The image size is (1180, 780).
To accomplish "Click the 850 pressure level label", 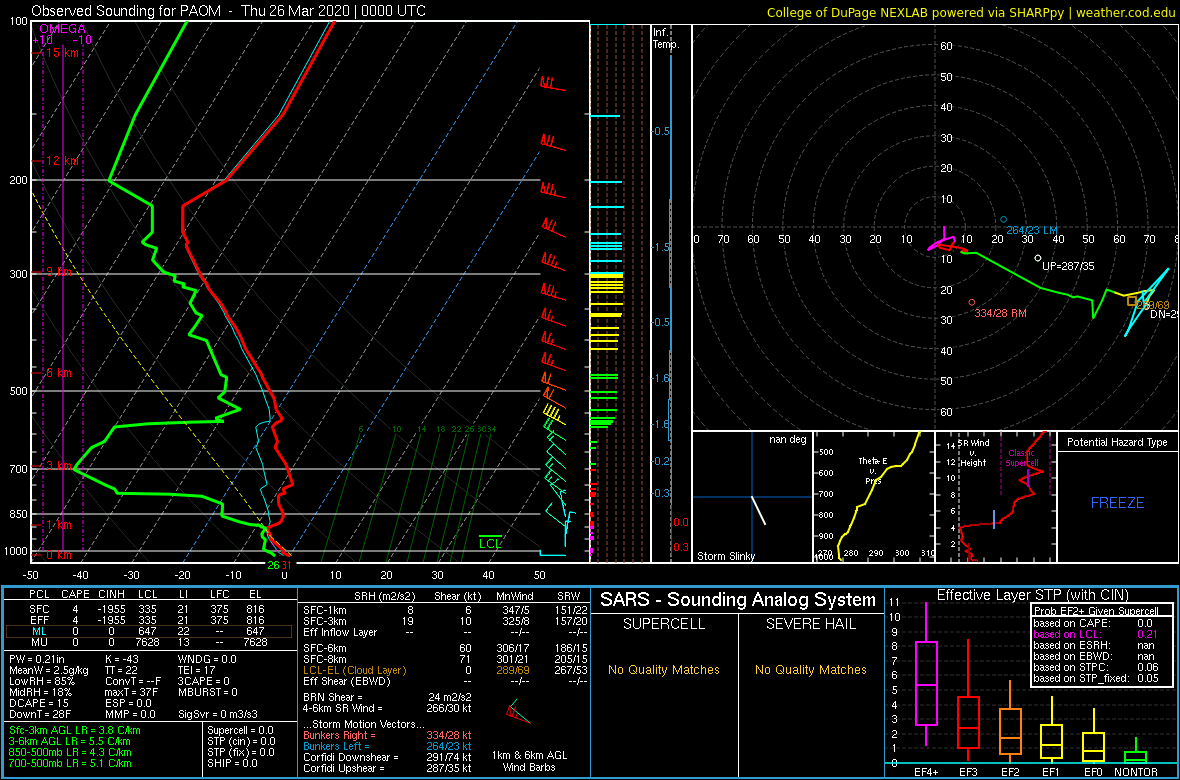I will click(x=16, y=514).
